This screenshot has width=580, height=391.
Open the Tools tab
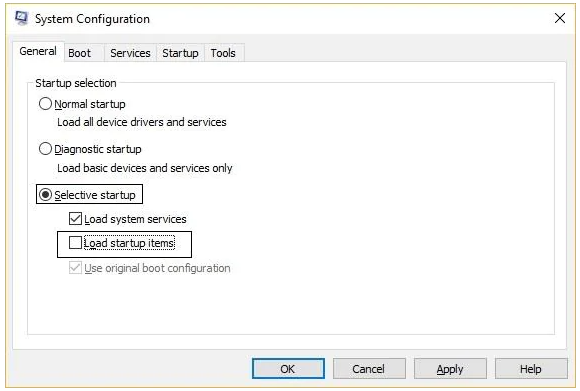coord(223,53)
